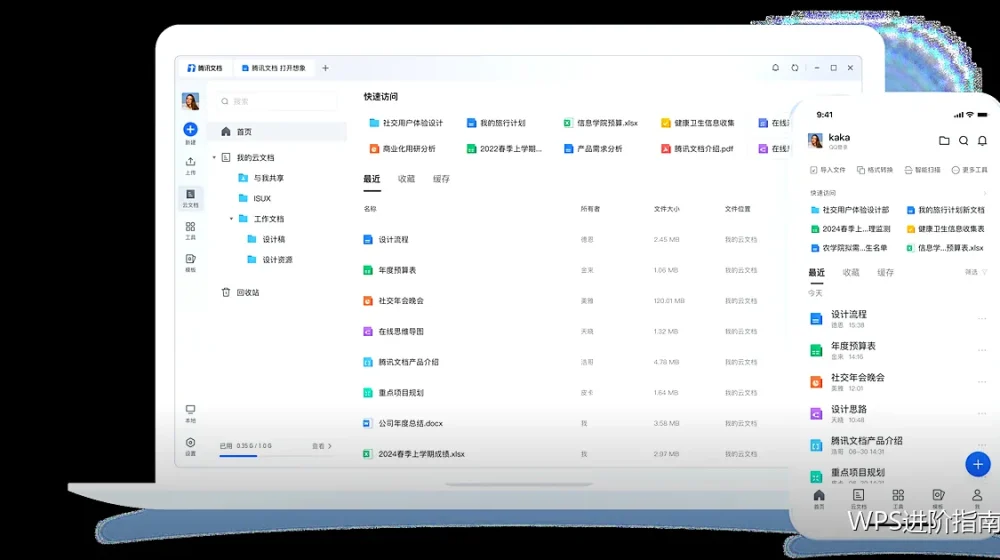Open 设计资源 folder in sidebar
The width and height of the screenshot is (1000, 560).
pos(270,260)
